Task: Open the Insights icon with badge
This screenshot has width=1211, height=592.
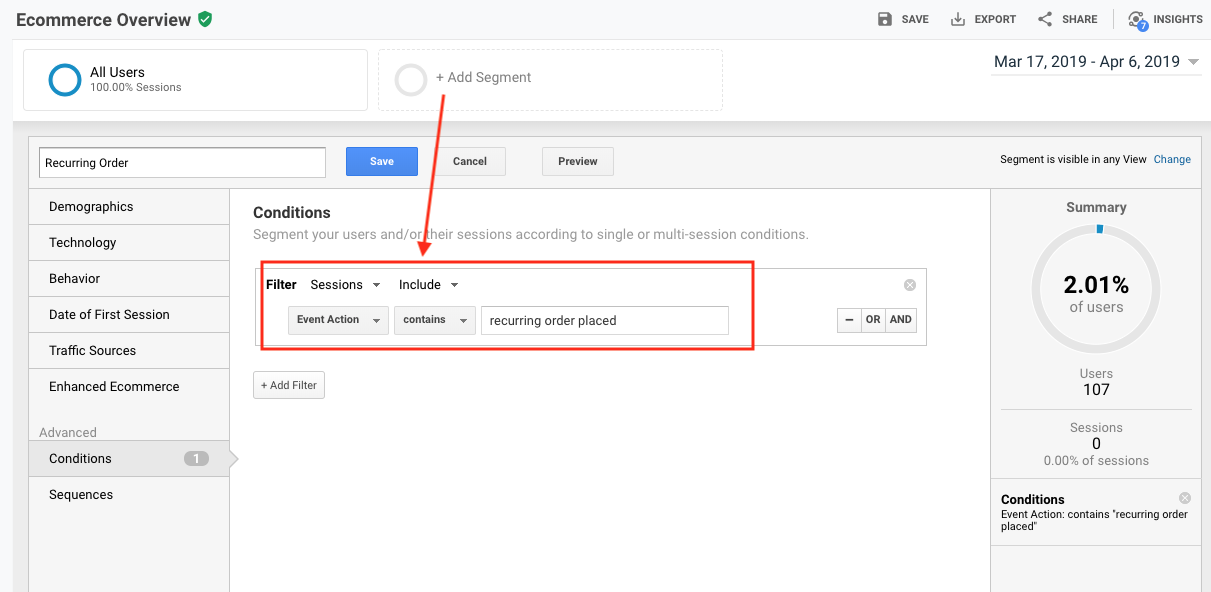Action: click(x=1137, y=20)
